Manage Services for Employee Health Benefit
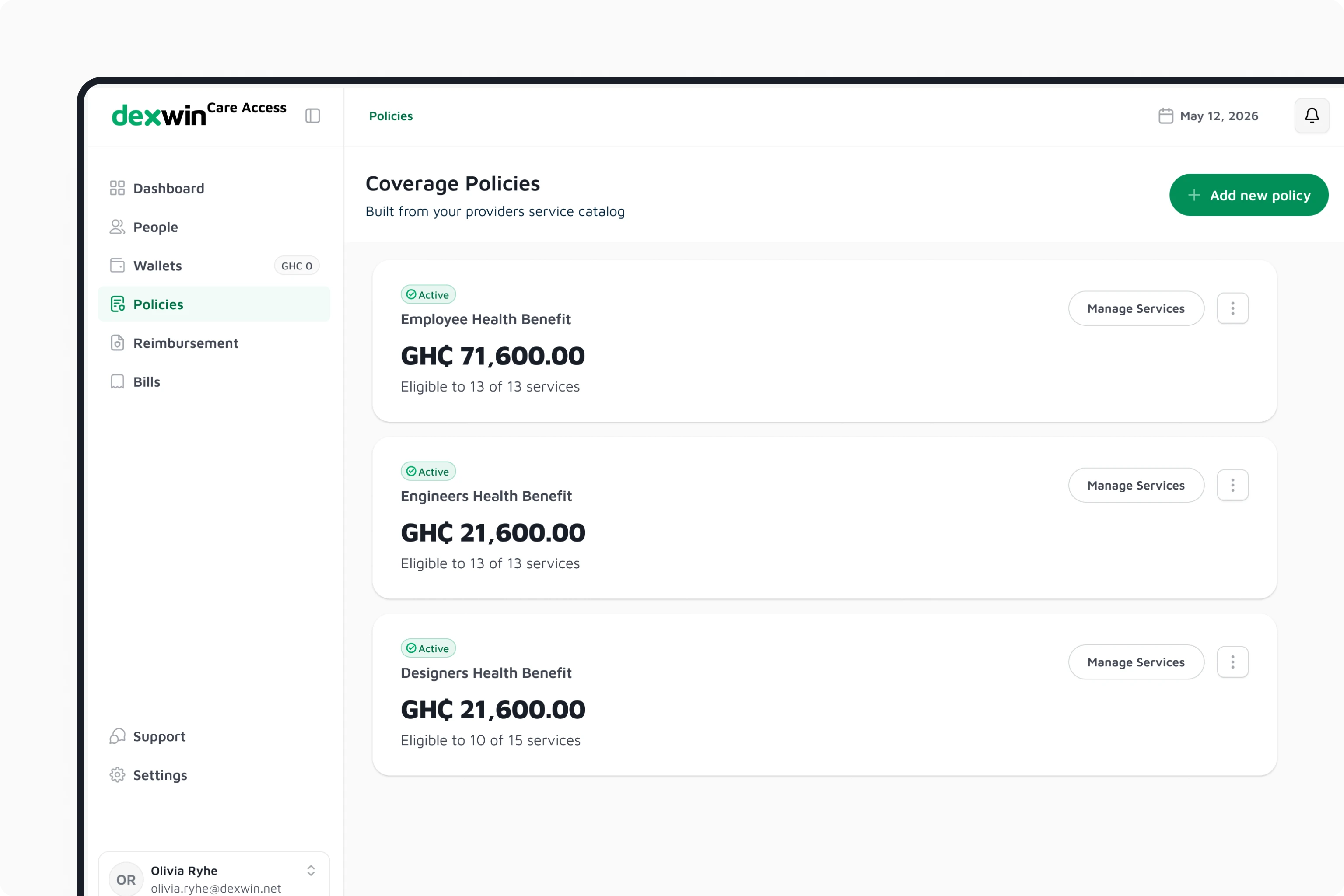This screenshot has height=896, width=1344. pyautogui.click(x=1136, y=308)
